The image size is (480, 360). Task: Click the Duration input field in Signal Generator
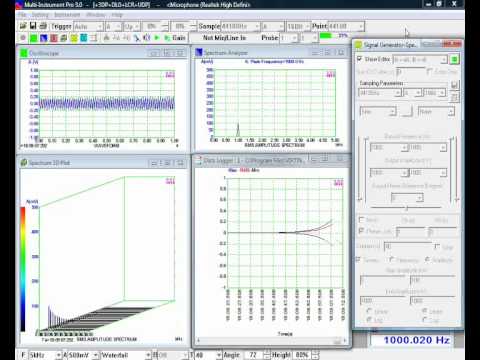[x=407, y=247]
